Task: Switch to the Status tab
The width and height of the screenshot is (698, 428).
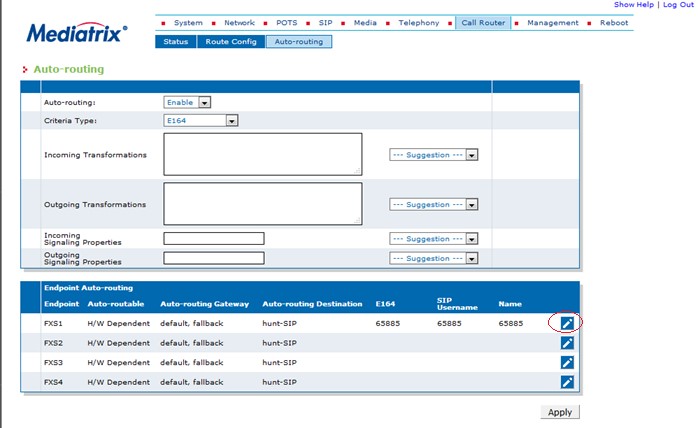Action: [x=175, y=41]
